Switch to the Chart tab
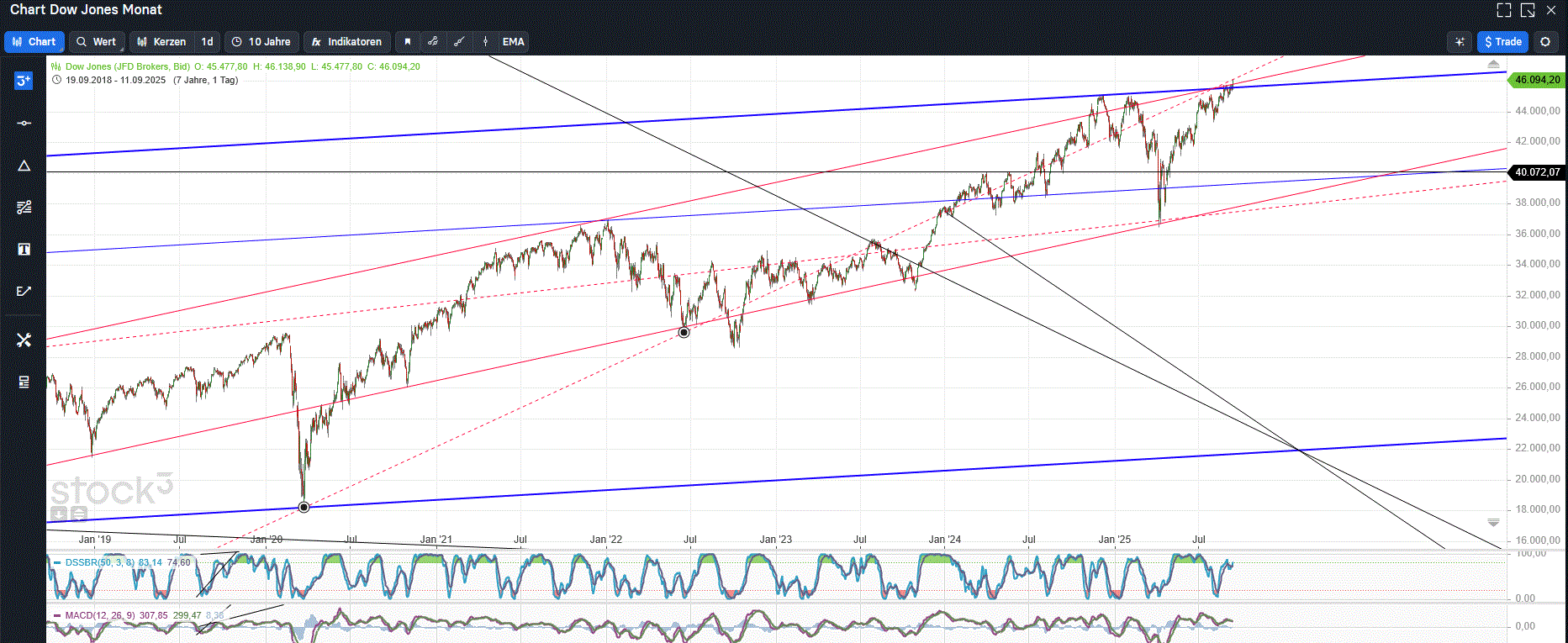 pos(34,42)
